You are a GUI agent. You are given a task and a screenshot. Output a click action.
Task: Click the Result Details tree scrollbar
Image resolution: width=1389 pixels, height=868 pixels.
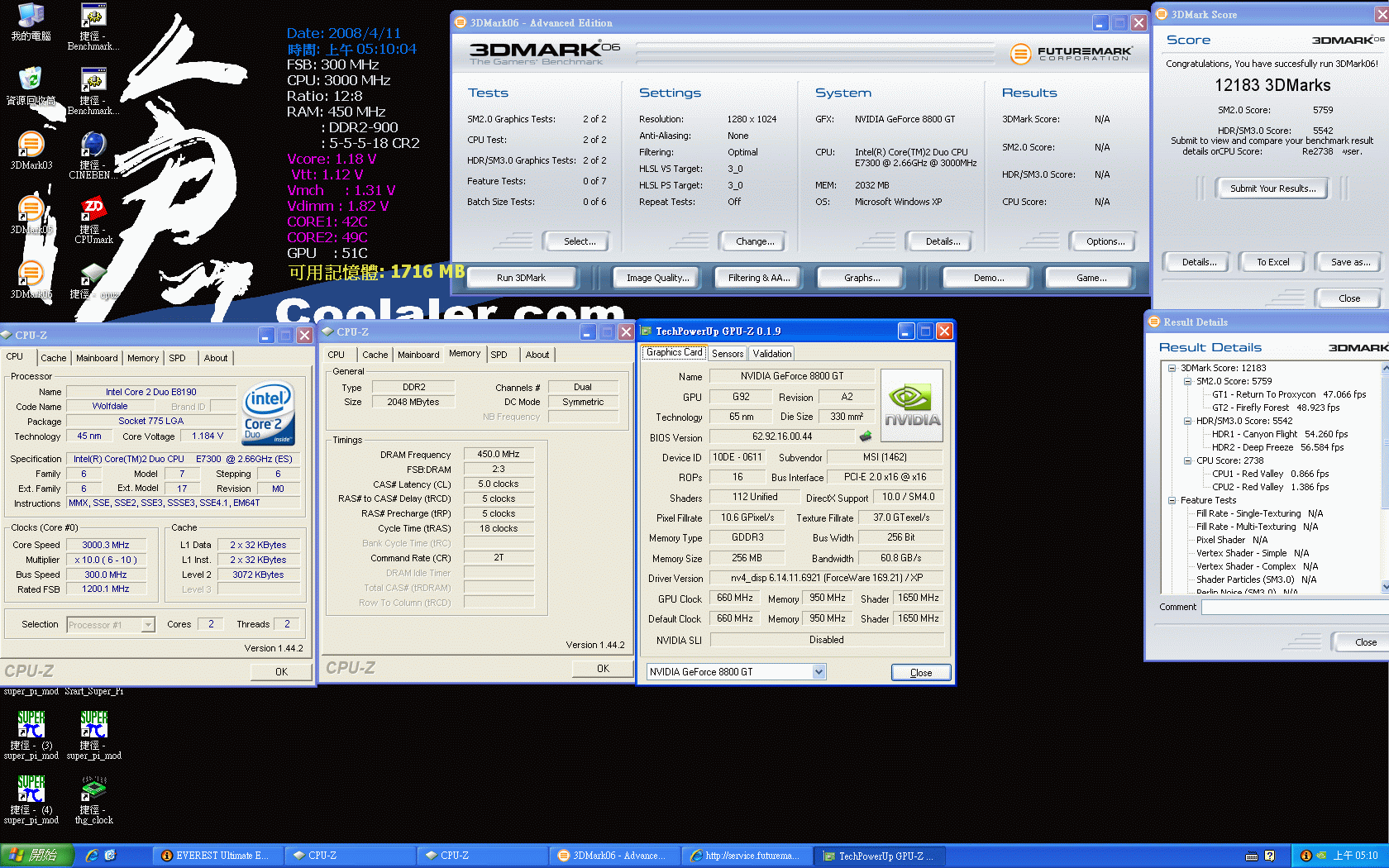tap(1385, 477)
